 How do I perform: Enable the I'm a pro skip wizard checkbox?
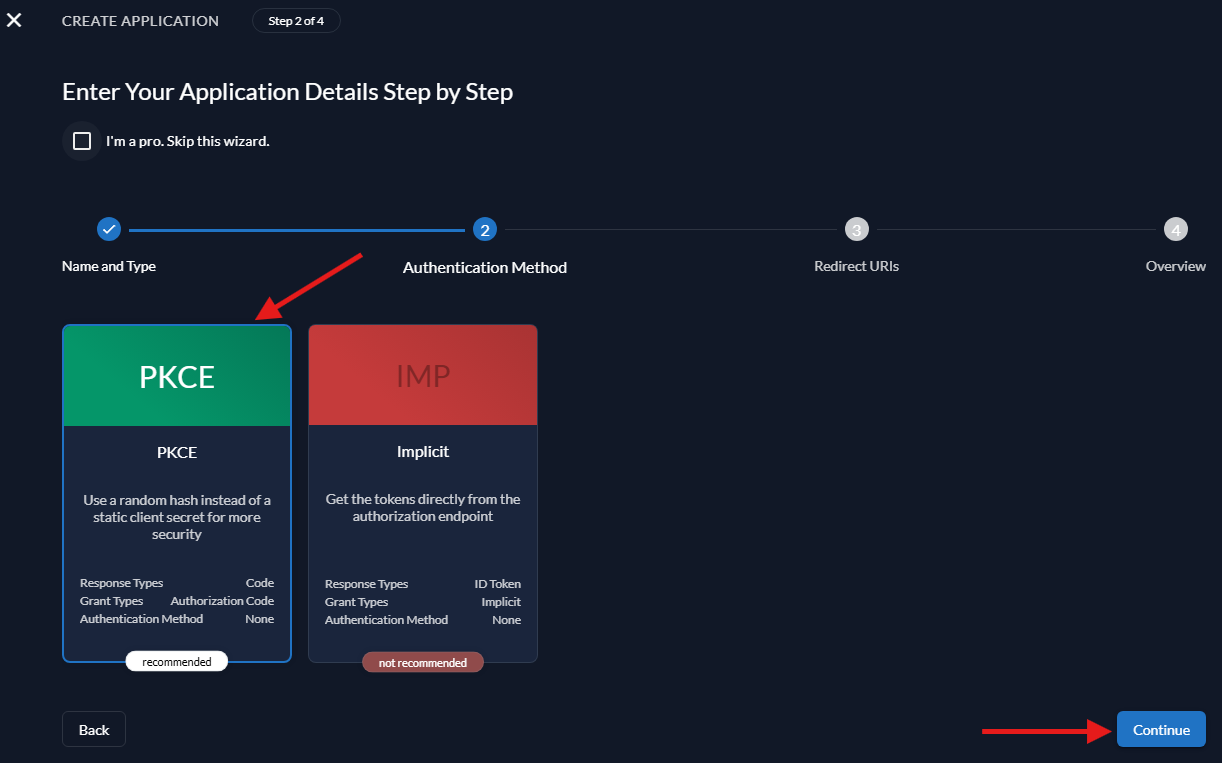[81, 140]
